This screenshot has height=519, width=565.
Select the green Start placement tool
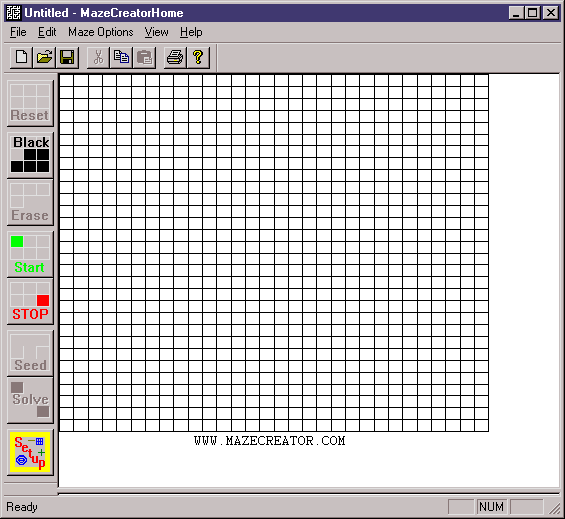[x=30, y=254]
